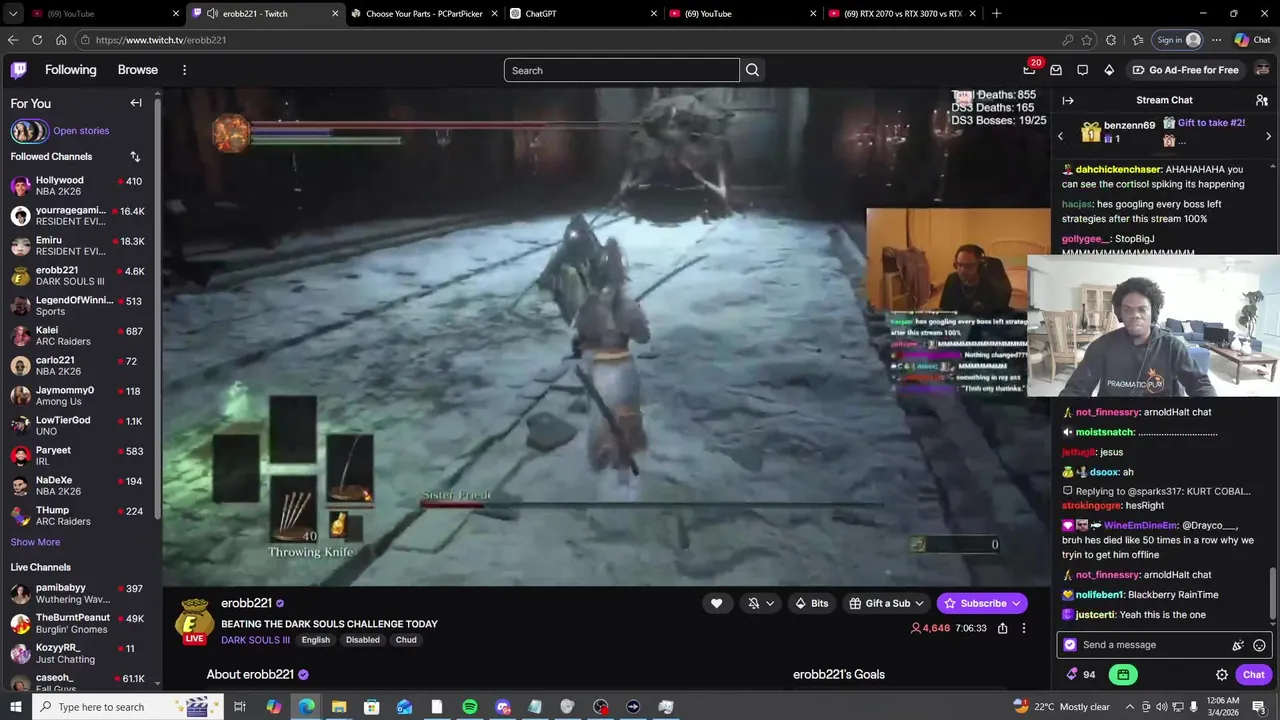Image resolution: width=1280 pixels, height=720 pixels.
Task: Send message with Chat button
Action: (x=1254, y=675)
